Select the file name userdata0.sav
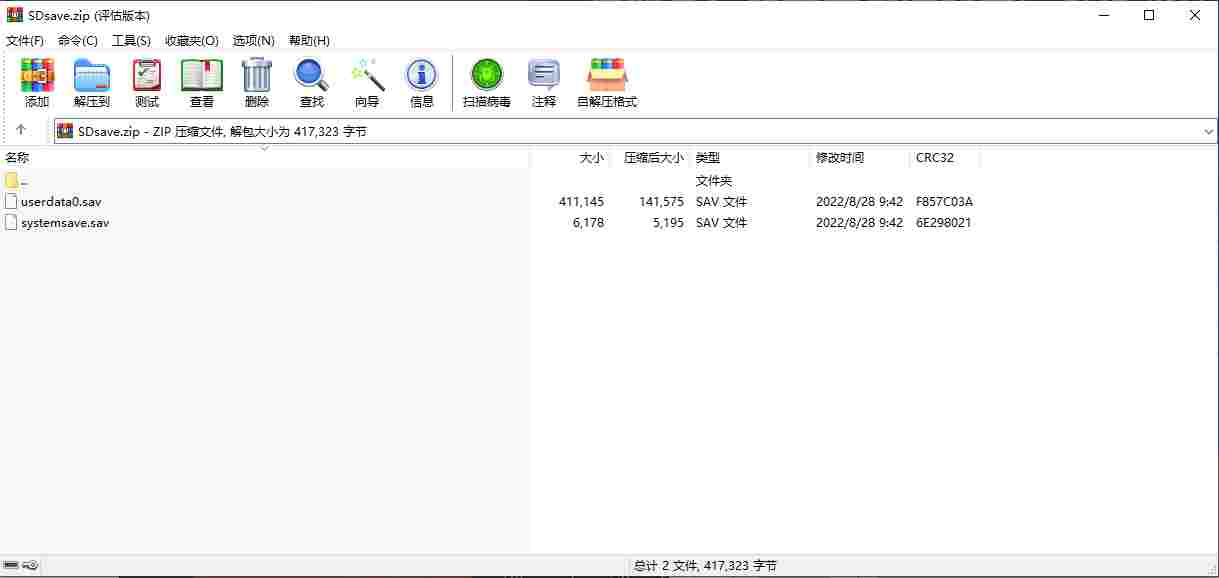 point(61,202)
